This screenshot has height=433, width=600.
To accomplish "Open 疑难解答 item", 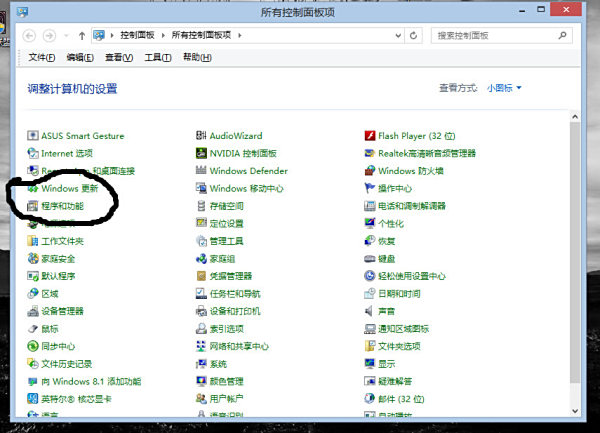I will coord(395,381).
